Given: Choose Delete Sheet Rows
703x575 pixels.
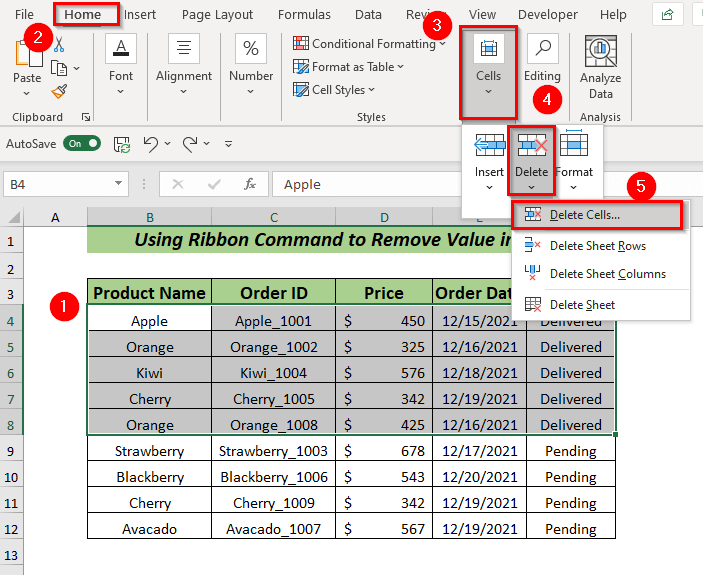Looking at the screenshot, I should pos(600,246).
